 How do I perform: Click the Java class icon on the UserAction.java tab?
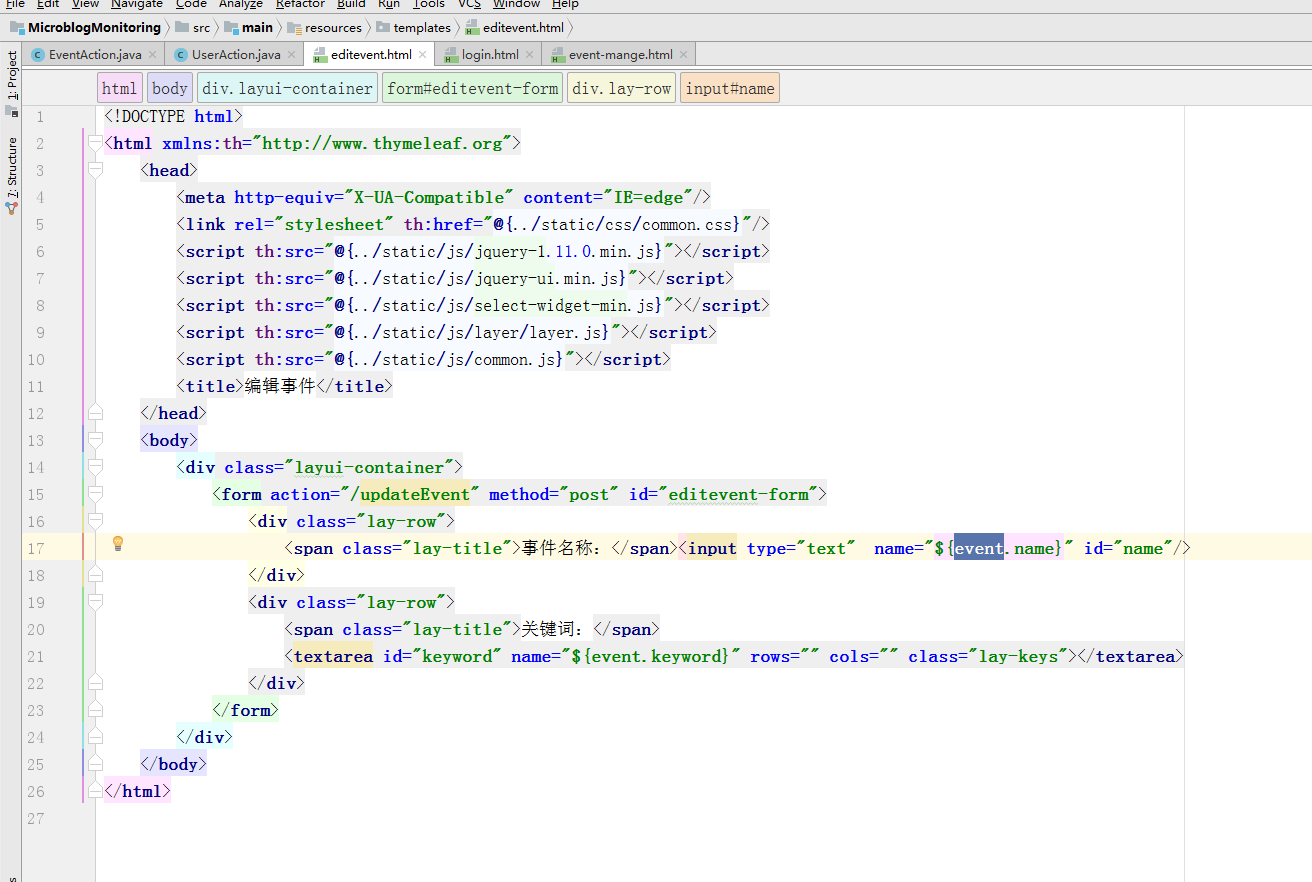tap(181, 55)
